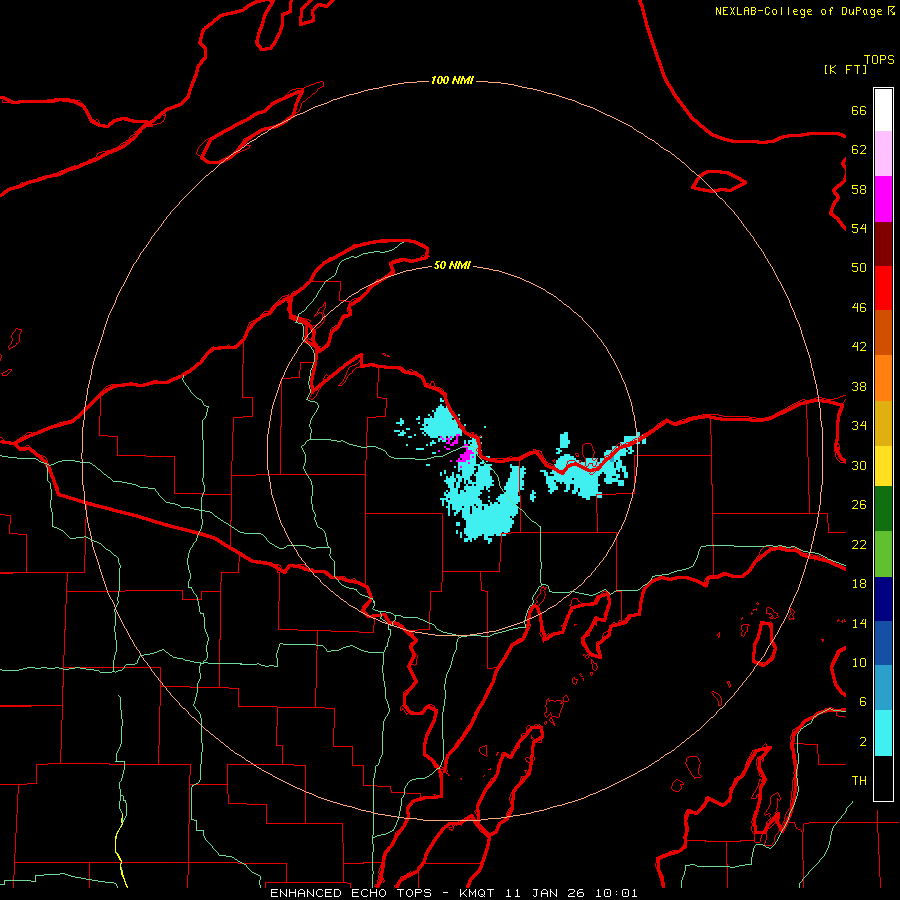Select the light green legend swatch
Image resolution: width=900 pixels, height=900 pixels.
(883, 554)
